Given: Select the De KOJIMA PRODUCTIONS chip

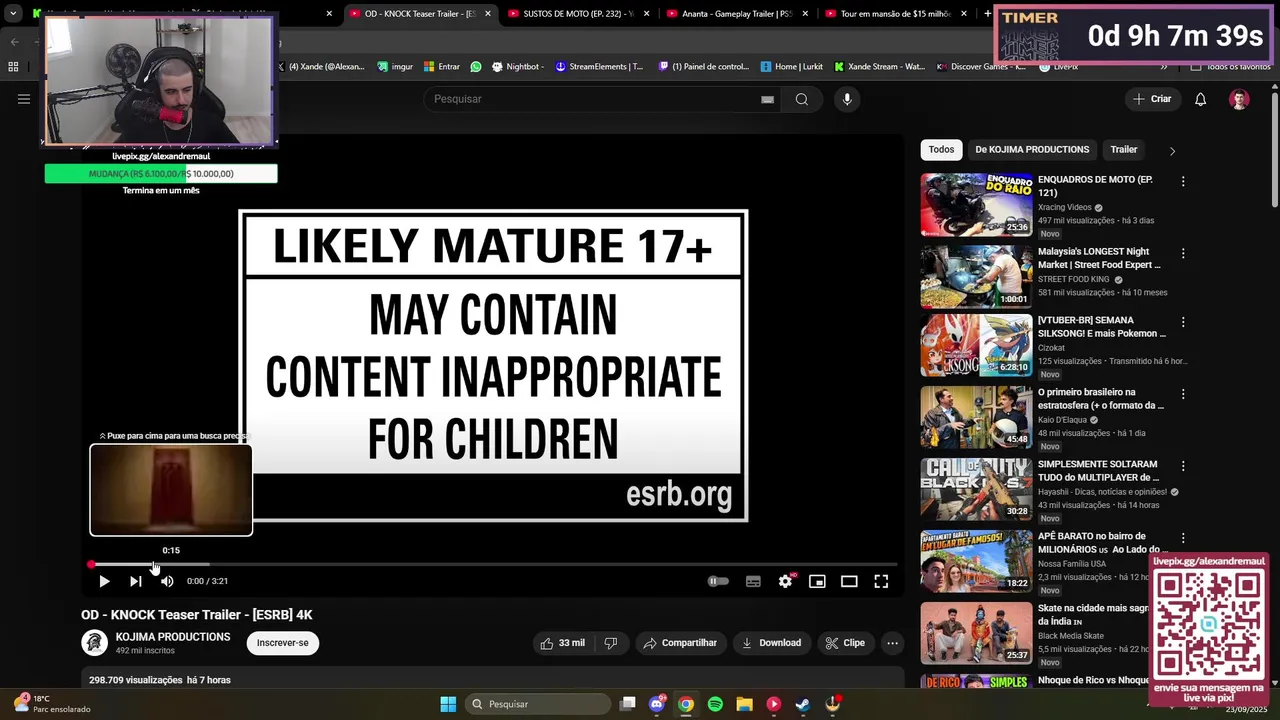Looking at the screenshot, I should pos(1032,149).
